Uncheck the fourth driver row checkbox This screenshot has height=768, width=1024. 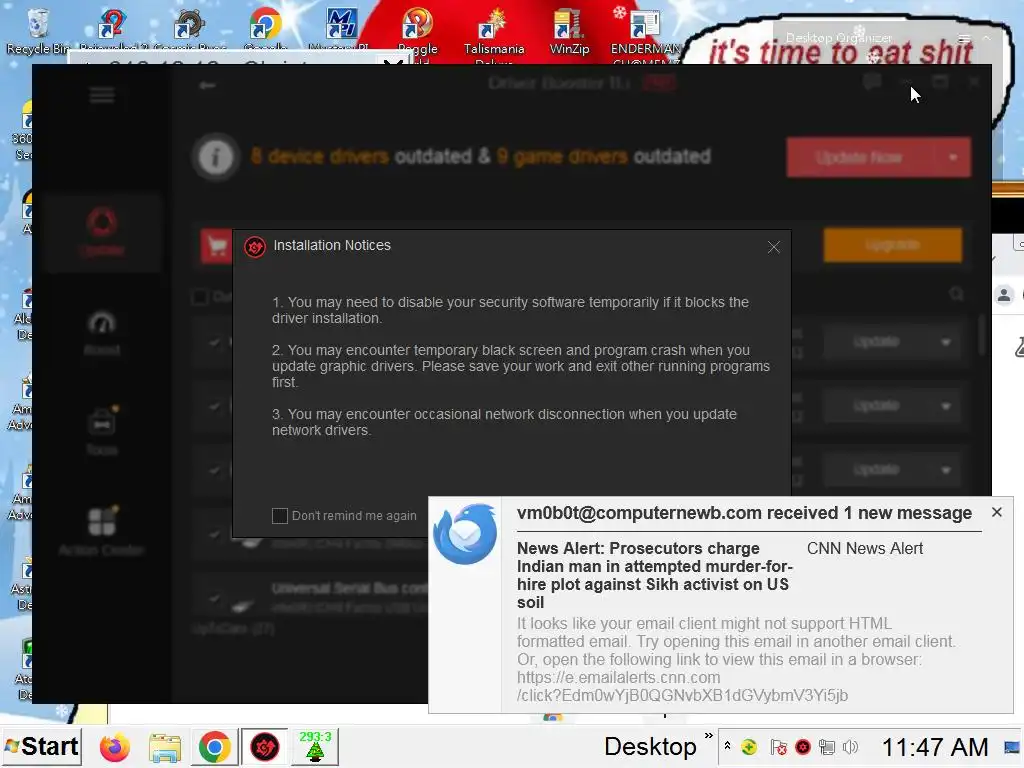coord(214,534)
